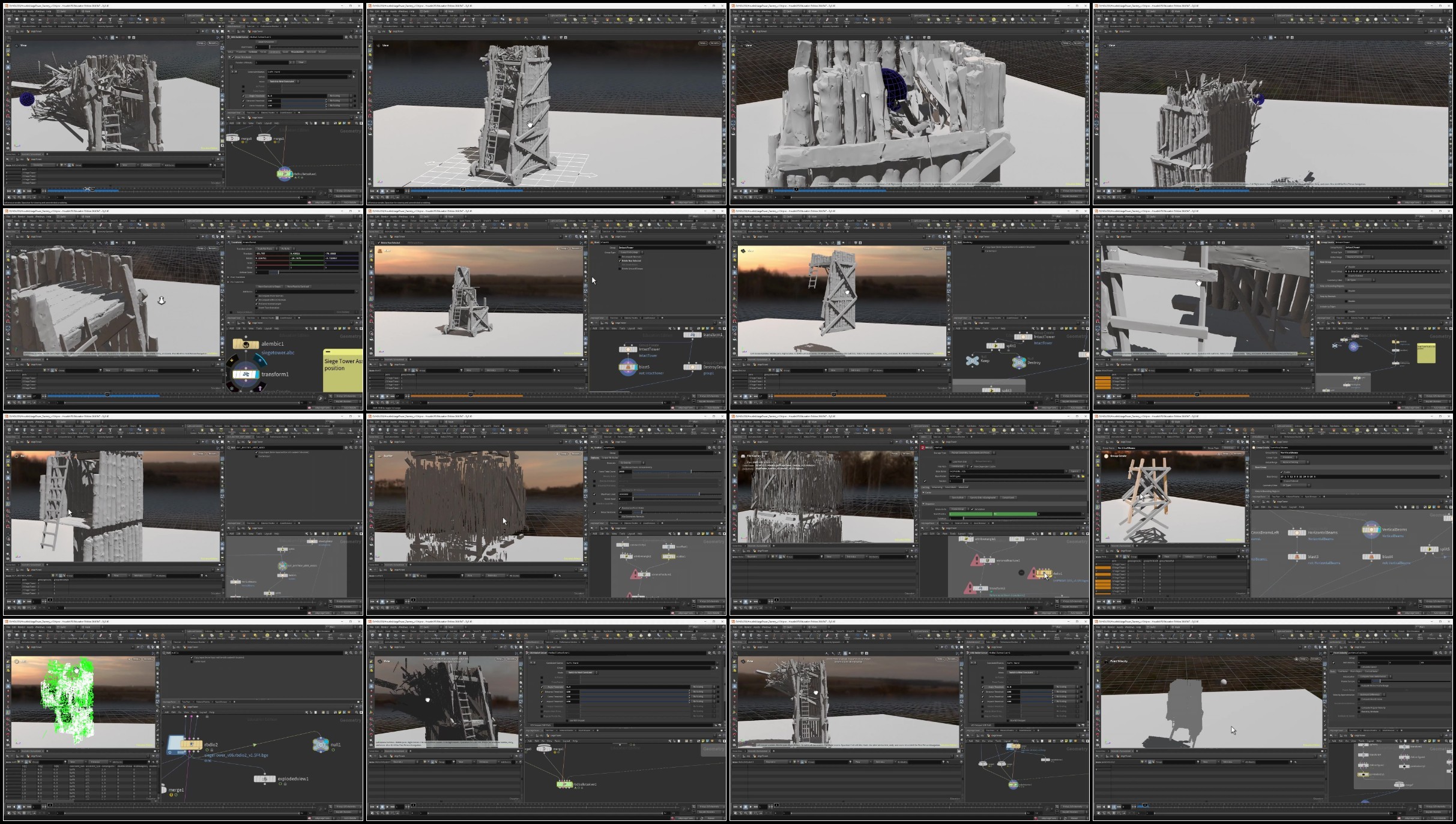Viewport: 1456px width, 824px height.
Task: Toggle Preserve Normal Length on transform1
Action: coord(256,304)
